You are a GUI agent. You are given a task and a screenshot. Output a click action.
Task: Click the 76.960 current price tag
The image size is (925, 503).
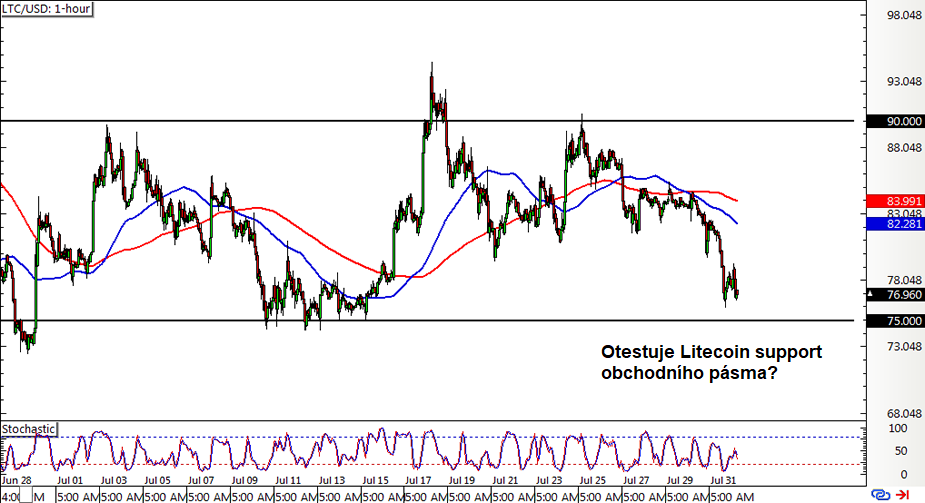[x=898, y=294]
